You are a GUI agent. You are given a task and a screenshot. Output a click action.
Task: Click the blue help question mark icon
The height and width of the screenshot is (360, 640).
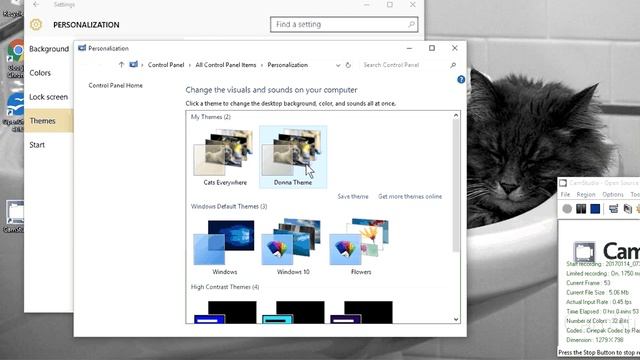click(x=461, y=80)
